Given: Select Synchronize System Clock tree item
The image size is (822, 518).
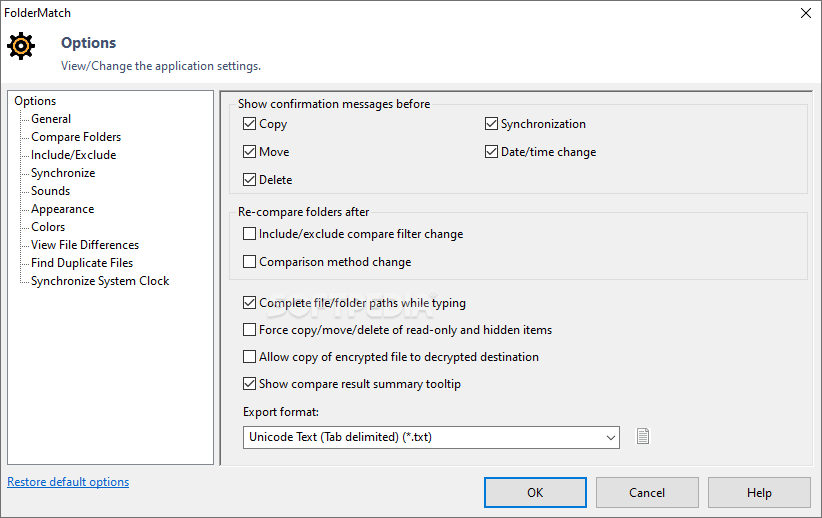Looking at the screenshot, I should [x=100, y=280].
